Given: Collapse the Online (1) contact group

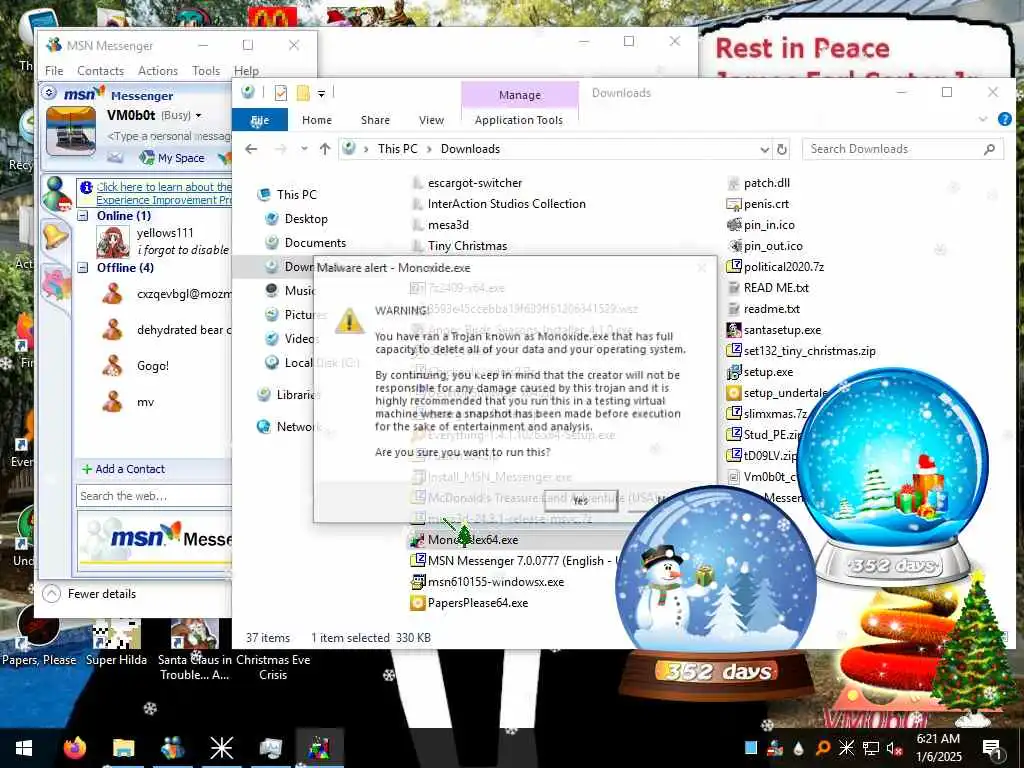Looking at the screenshot, I should click(83, 216).
